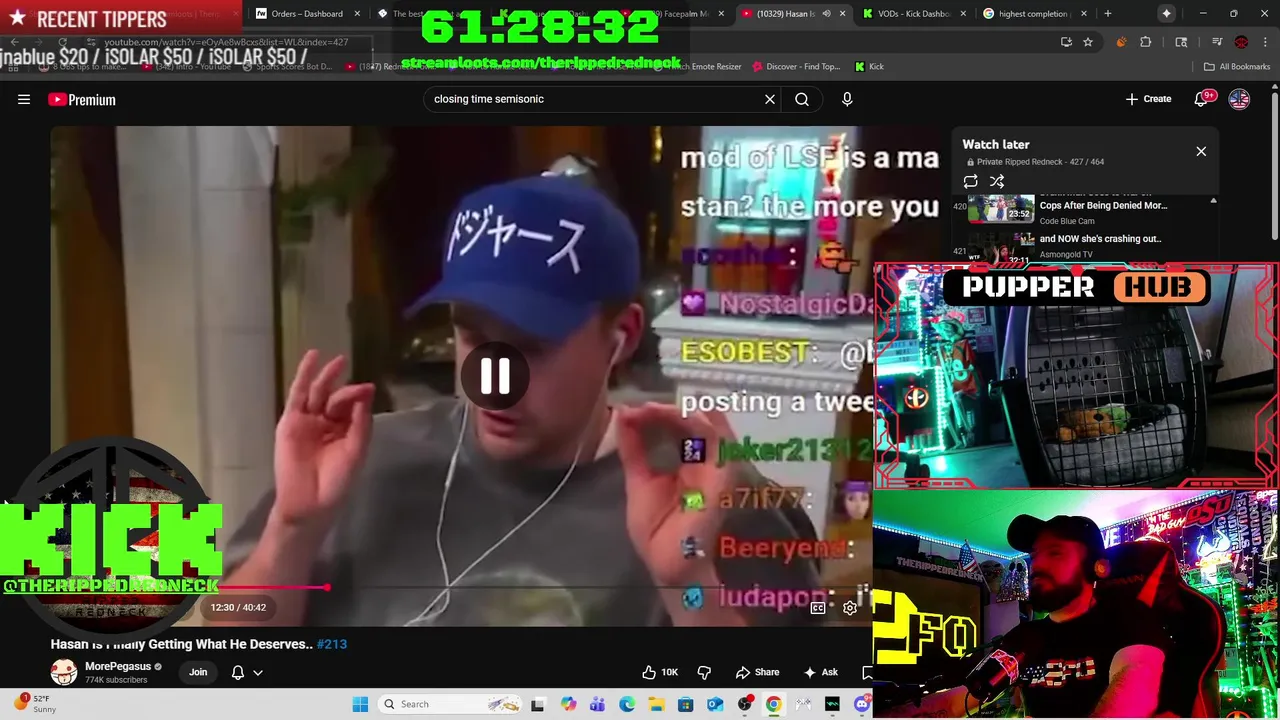The image size is (1280, 720).
Task: Switch to OBS Studio on taskbar
Action: pyautogui.click(x=744, y=704)
